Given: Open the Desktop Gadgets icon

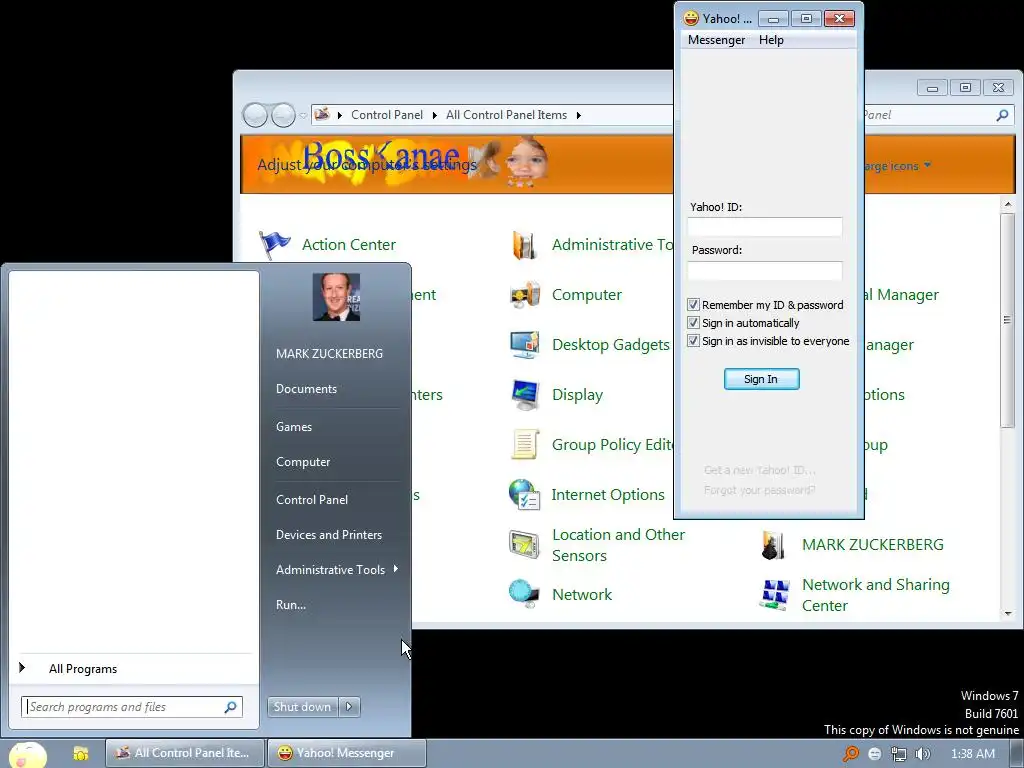Looking at the screenshot, I should click(x=524, y=345).
